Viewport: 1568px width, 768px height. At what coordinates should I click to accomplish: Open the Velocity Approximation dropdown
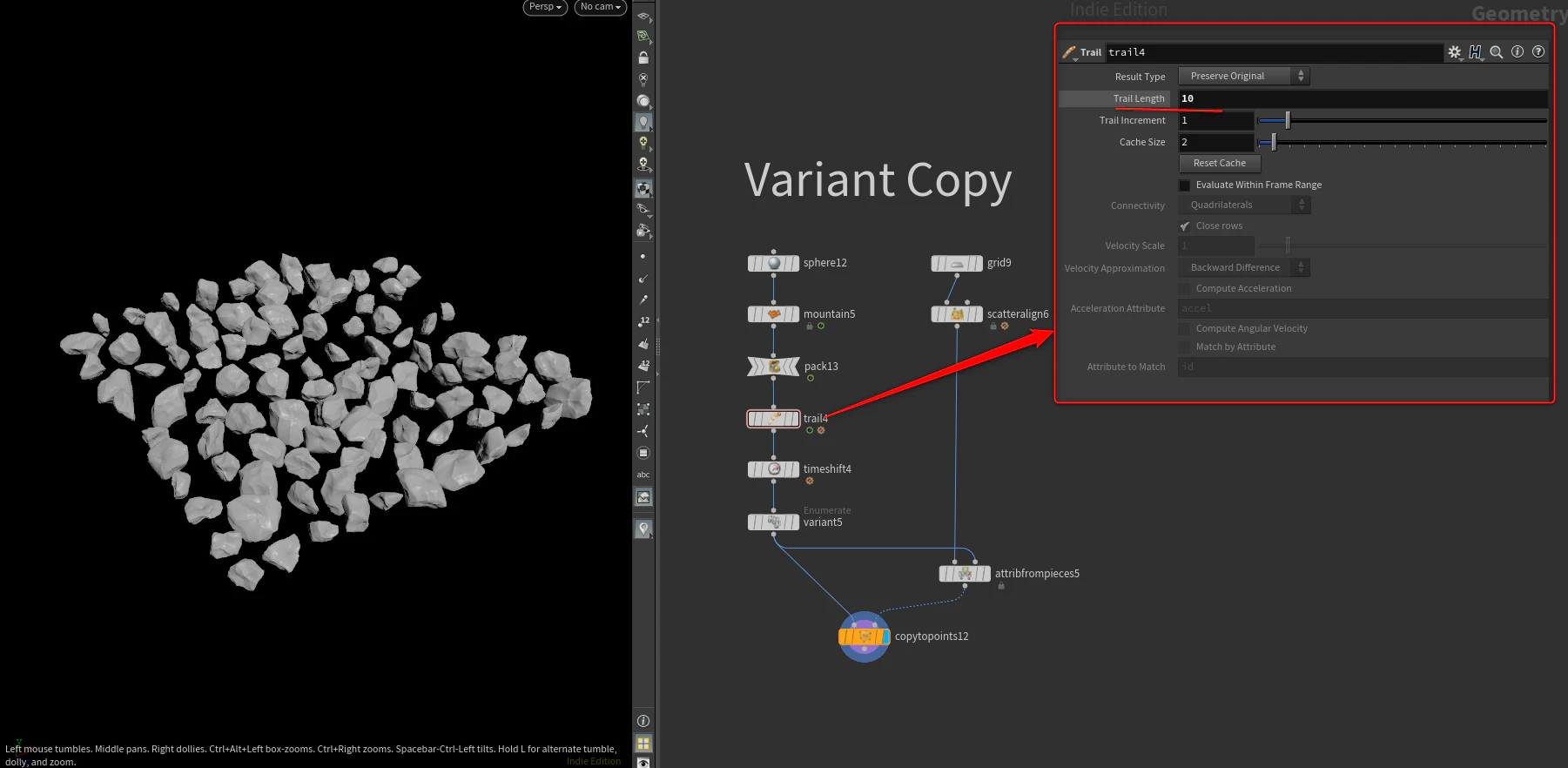tap(1244, 268)
